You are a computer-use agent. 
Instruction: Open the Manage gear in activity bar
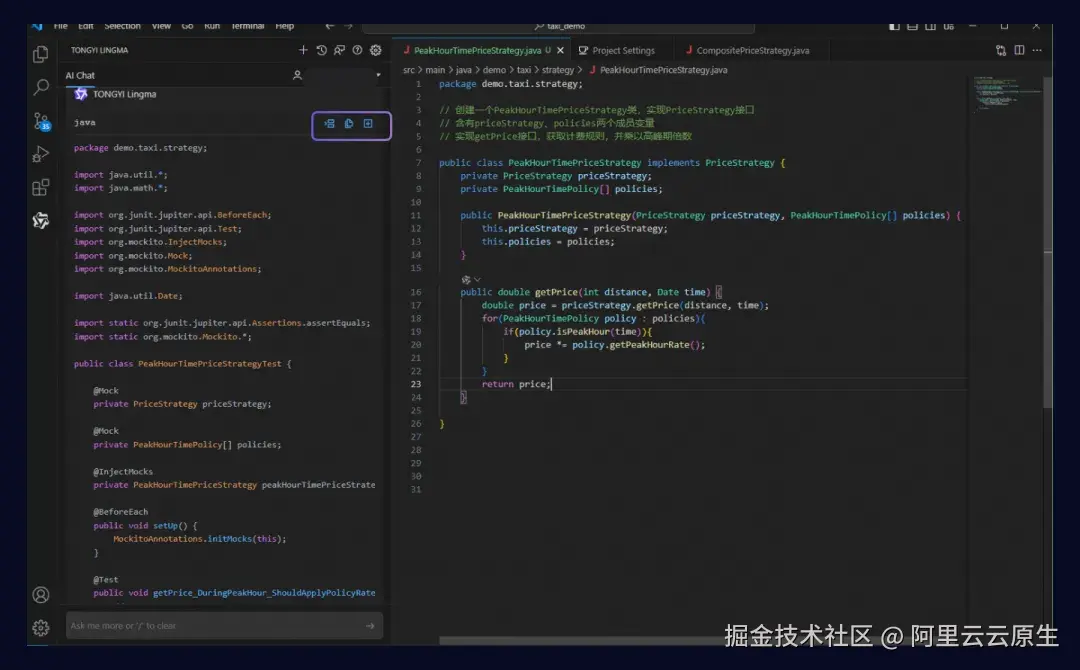[x=41, y=628]
